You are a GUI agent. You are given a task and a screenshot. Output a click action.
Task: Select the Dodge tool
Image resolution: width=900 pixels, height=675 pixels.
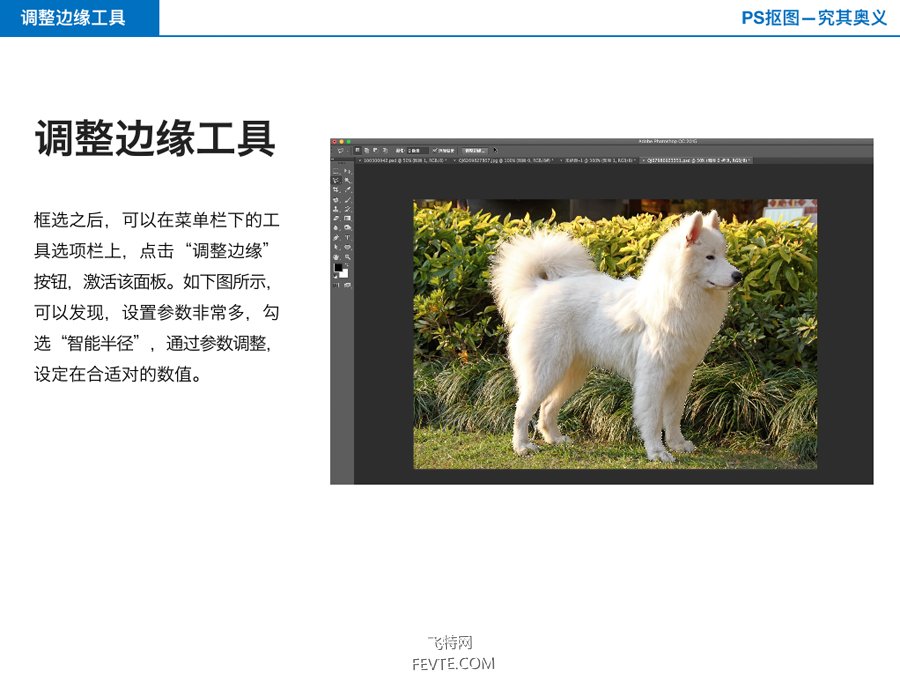pyautogui.click(x=347, y=228)
